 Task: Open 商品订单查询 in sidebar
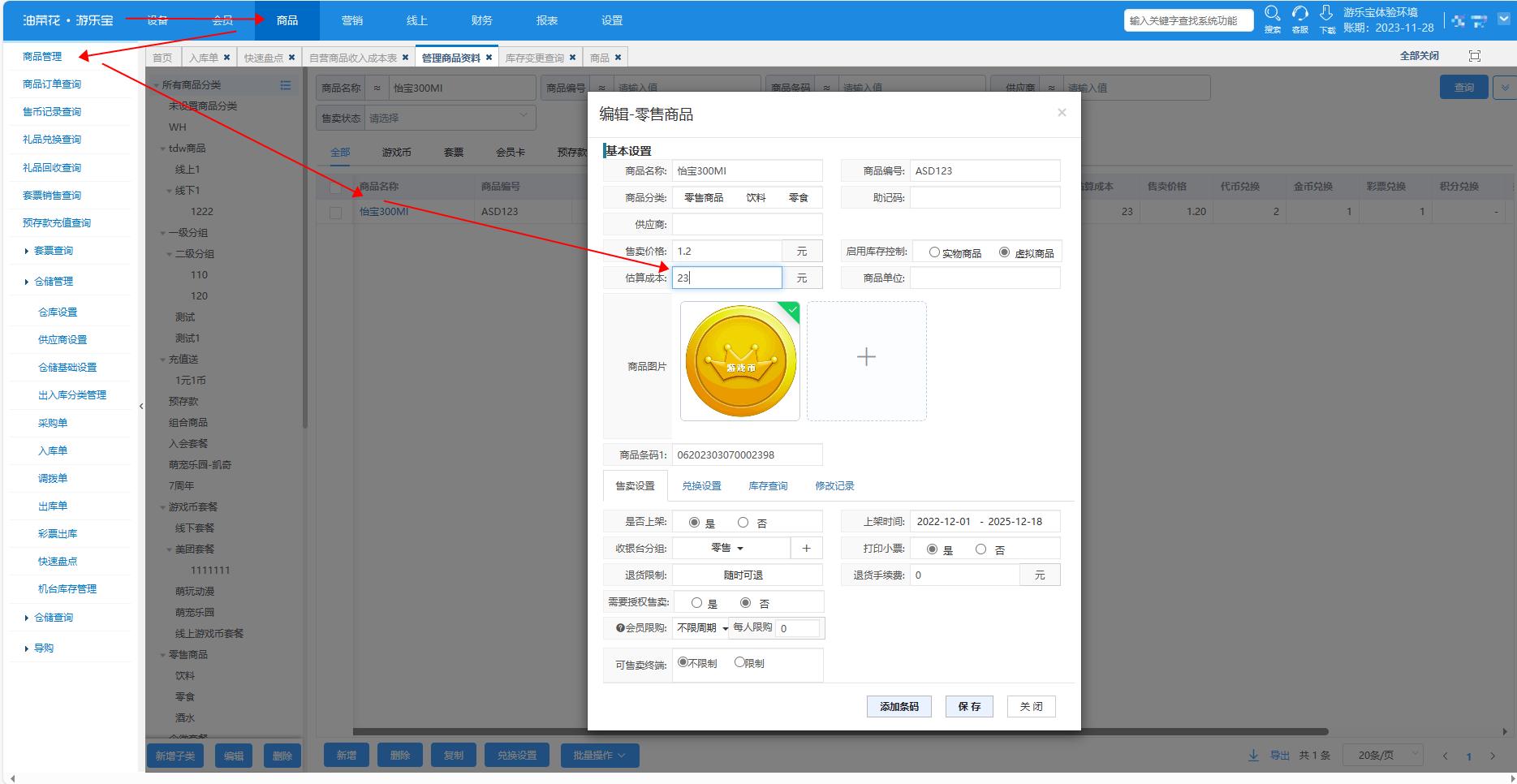click(x=52, y=84)
